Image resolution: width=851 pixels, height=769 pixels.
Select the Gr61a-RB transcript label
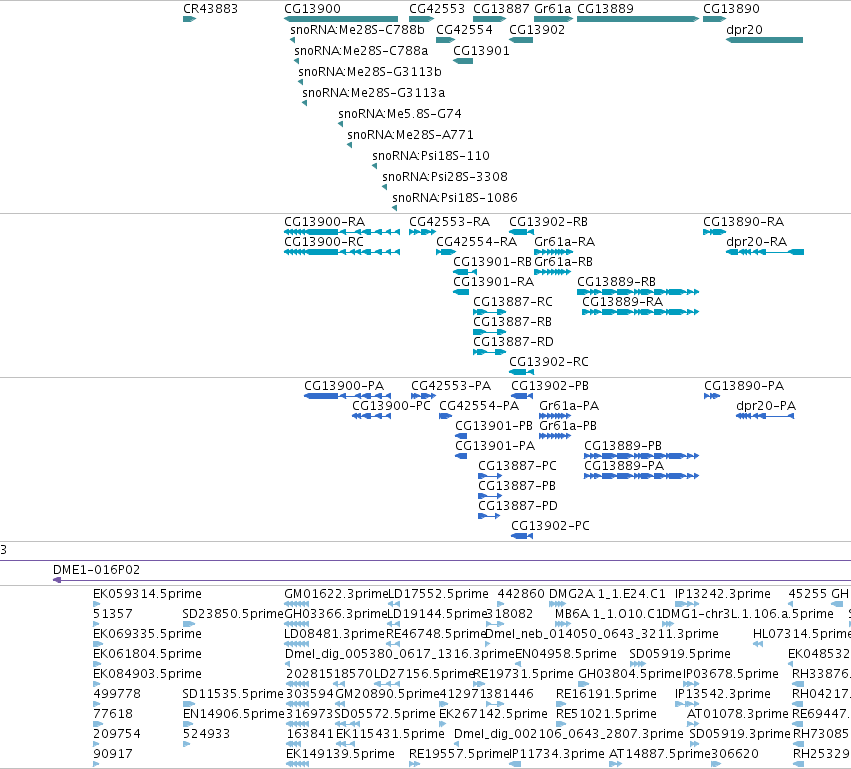[563, 262]
